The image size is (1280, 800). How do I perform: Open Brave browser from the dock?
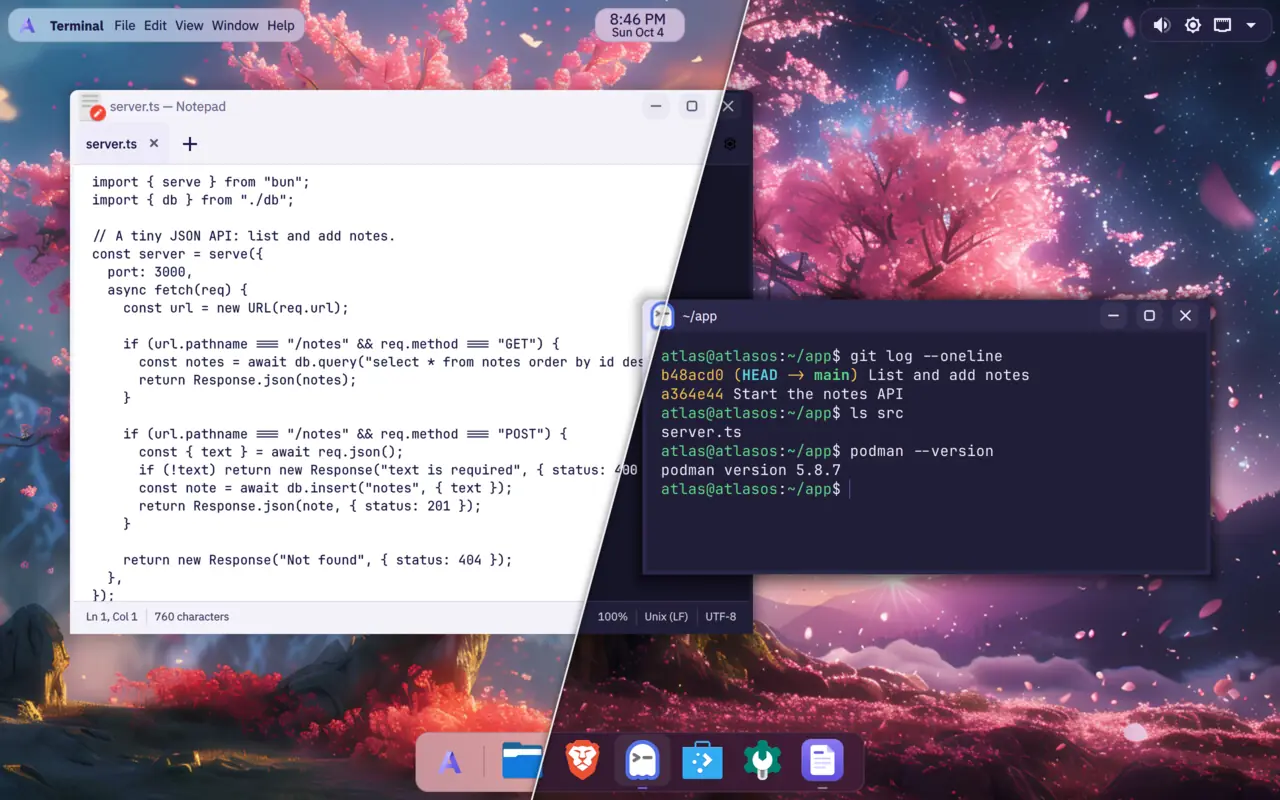pyautogui.click(x=582, y=762)
